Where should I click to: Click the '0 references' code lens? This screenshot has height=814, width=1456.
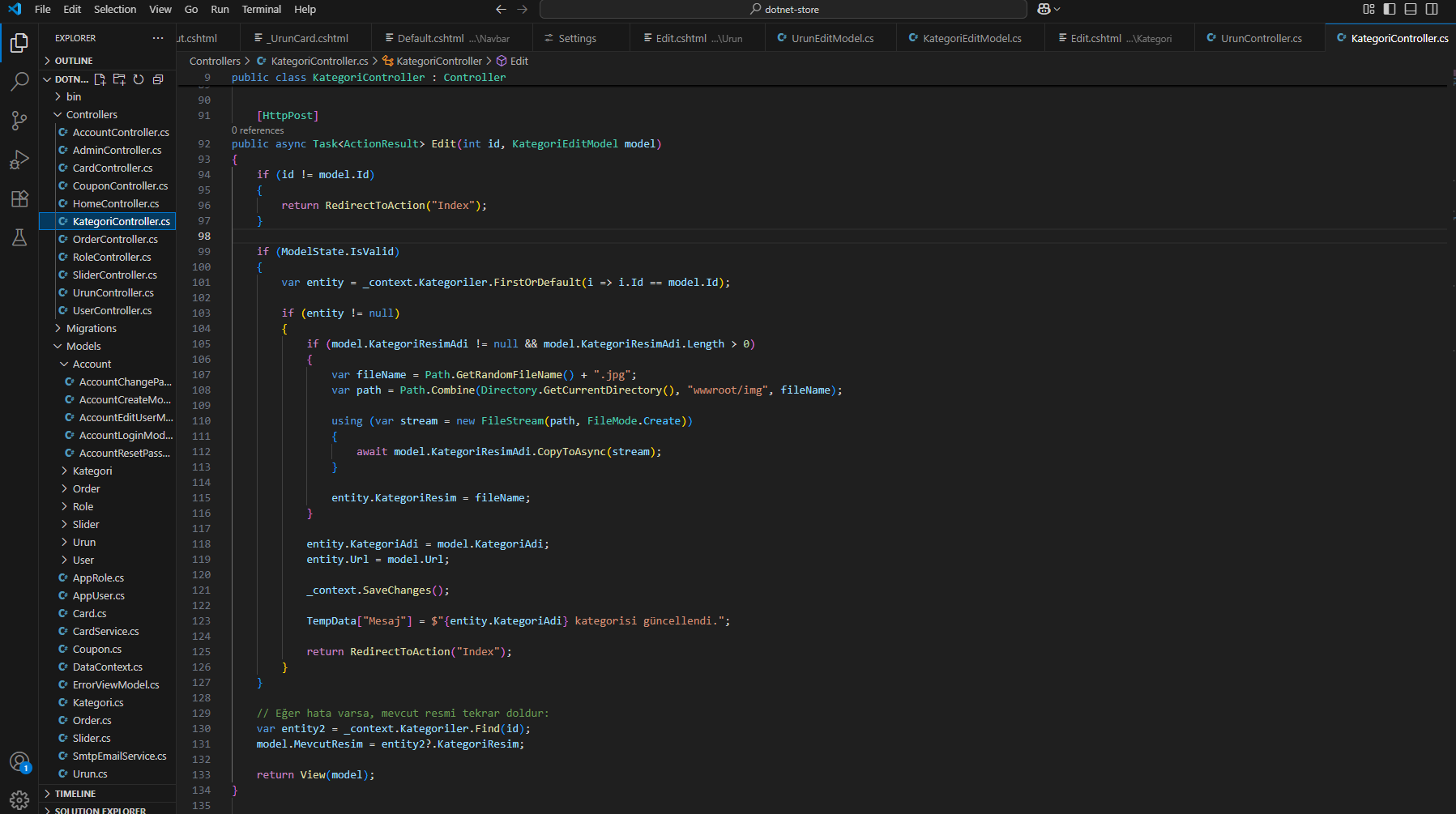(x=258, y=130)
